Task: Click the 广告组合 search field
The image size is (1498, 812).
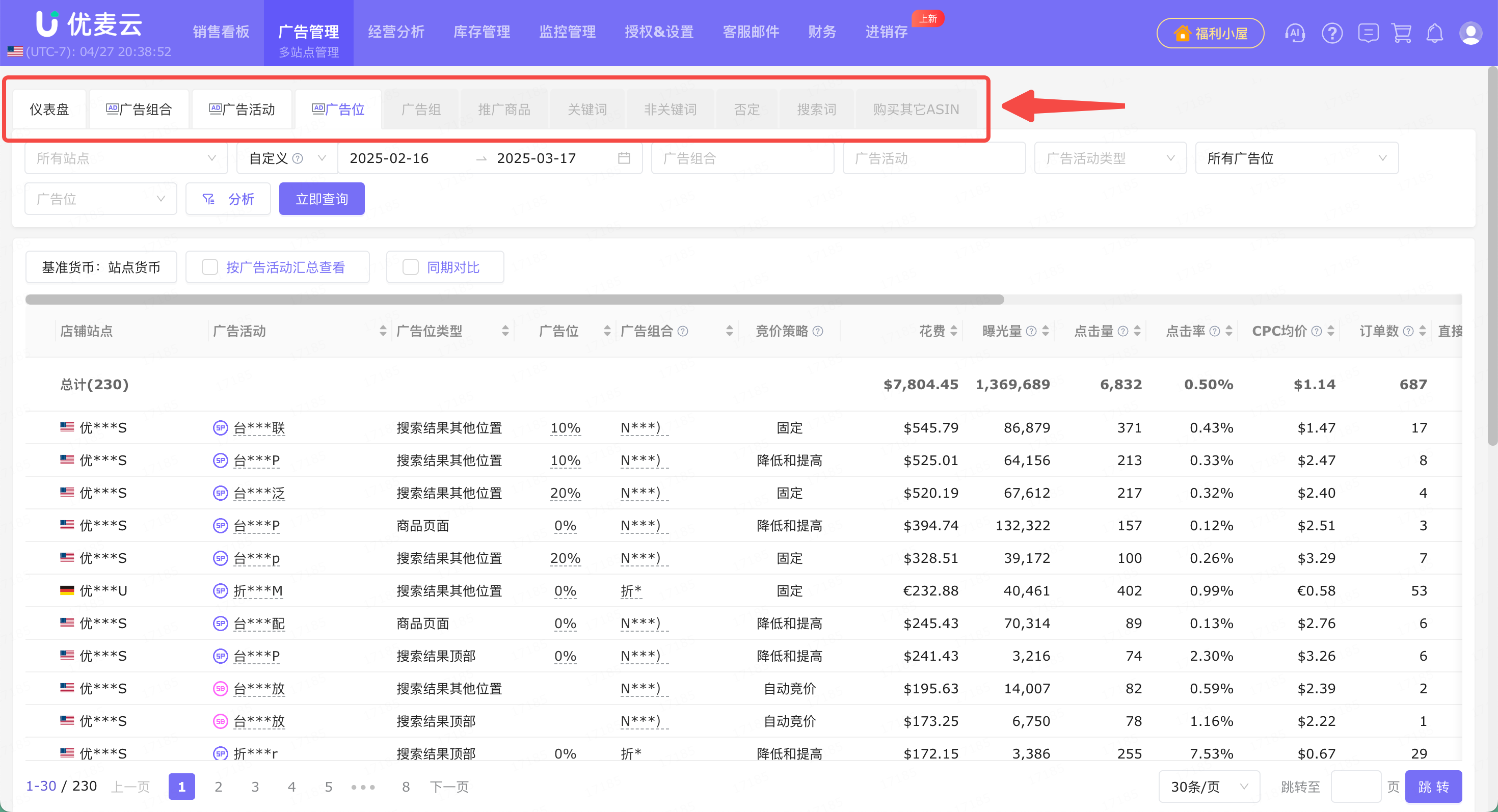Action: click(x=742, y=158)
